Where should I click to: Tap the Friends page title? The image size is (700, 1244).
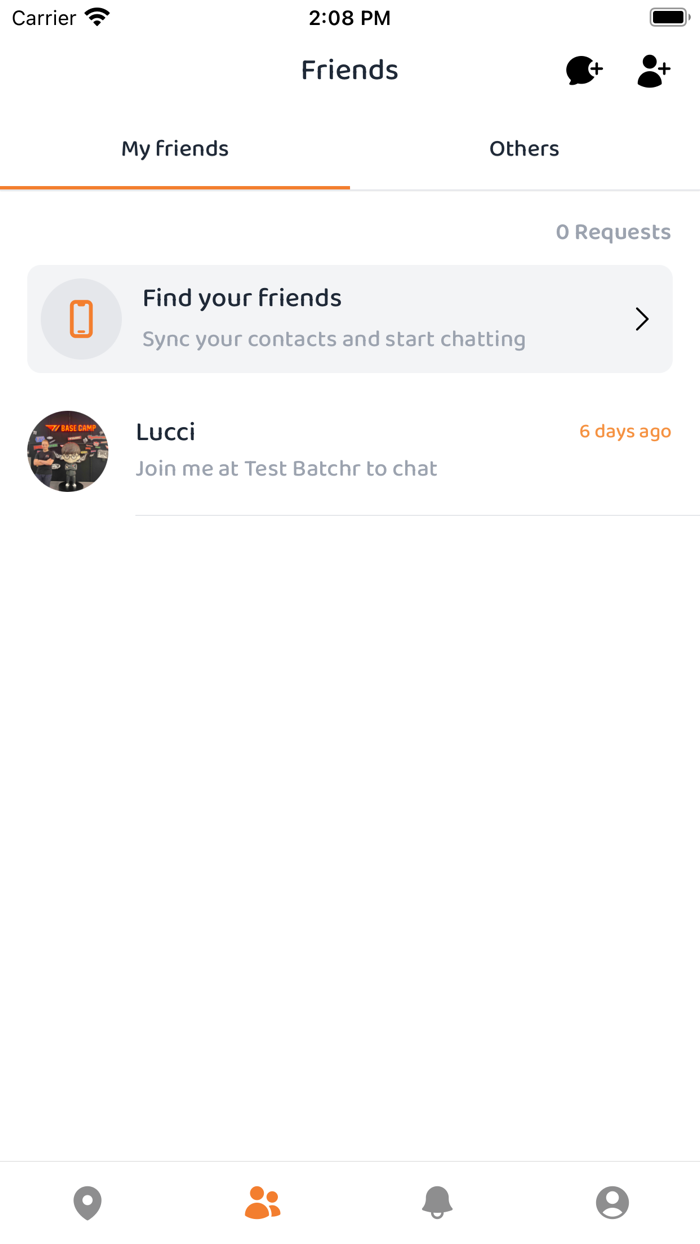(349, 70)
